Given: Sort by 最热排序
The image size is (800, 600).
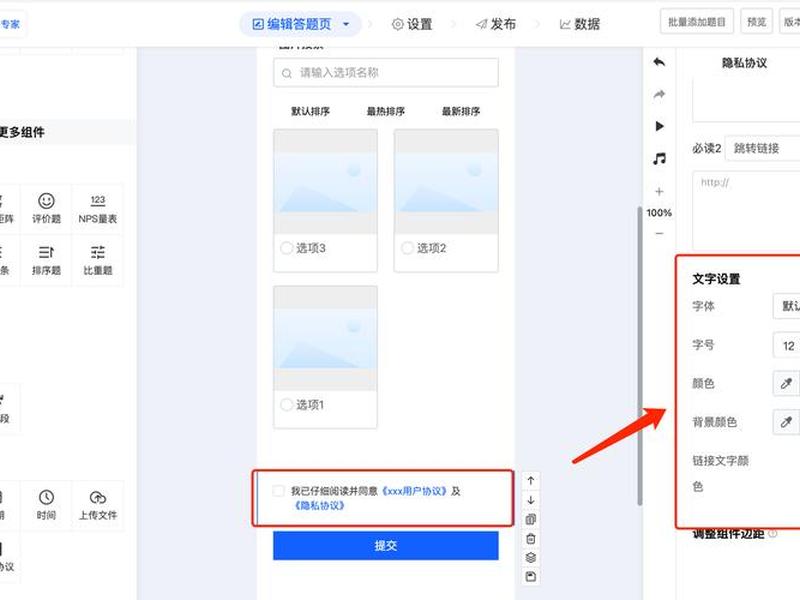Looking at the screenshot, I should pos(386,111).
